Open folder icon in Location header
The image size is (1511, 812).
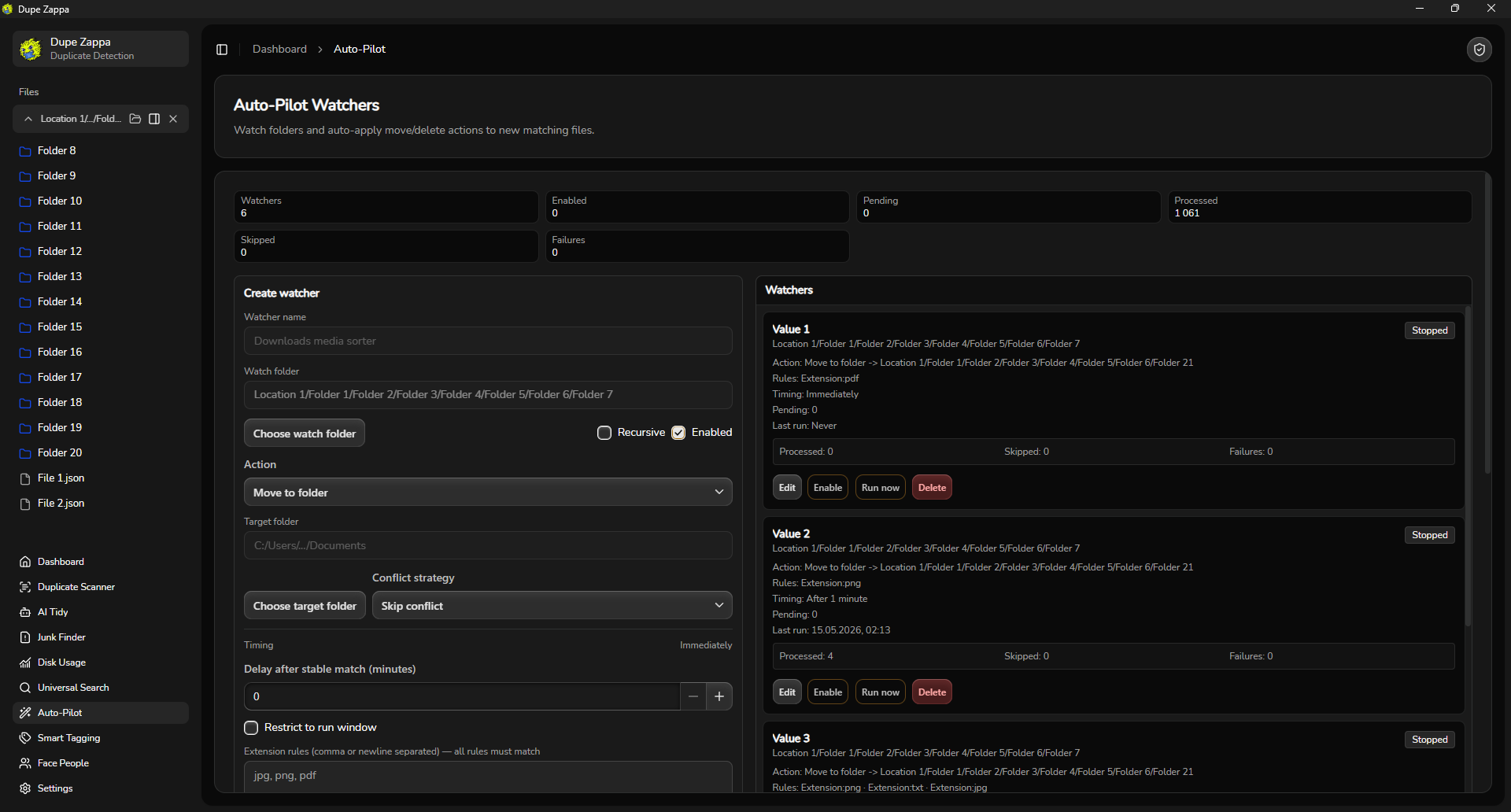(135, 119)
